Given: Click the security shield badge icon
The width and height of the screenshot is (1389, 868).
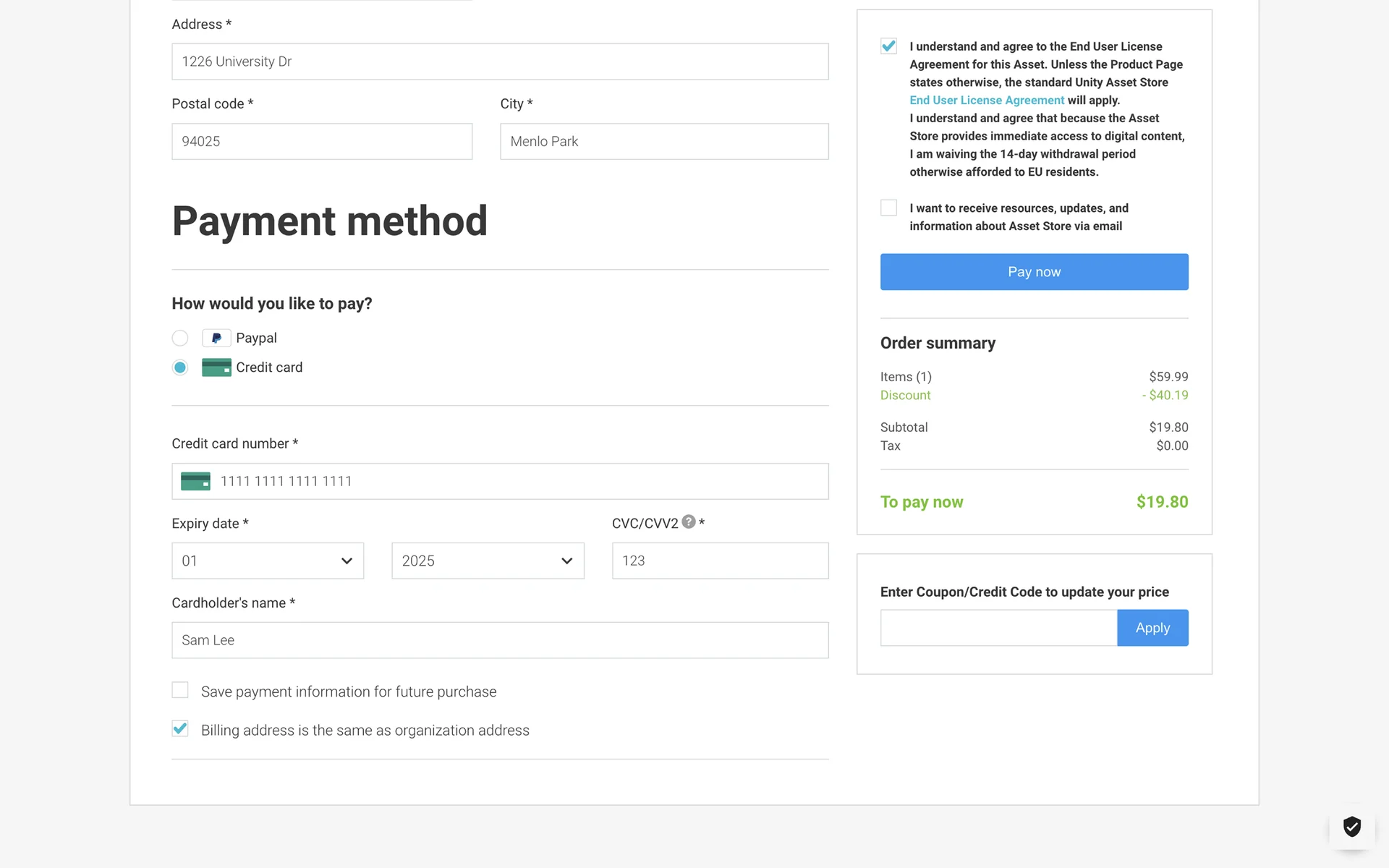Looking at the screenshot, I should (1351, 826).
